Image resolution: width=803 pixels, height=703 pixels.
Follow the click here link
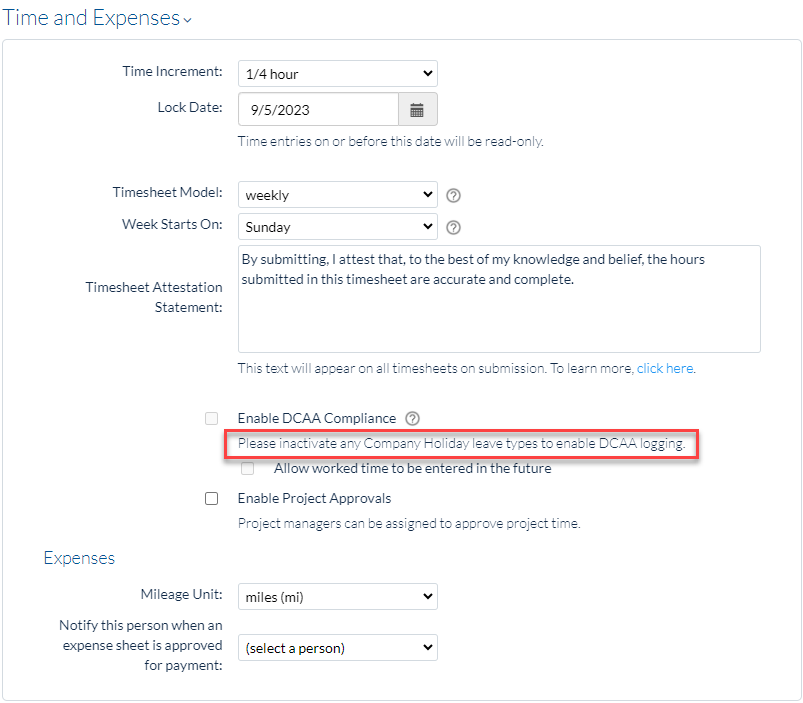[665, 368]
